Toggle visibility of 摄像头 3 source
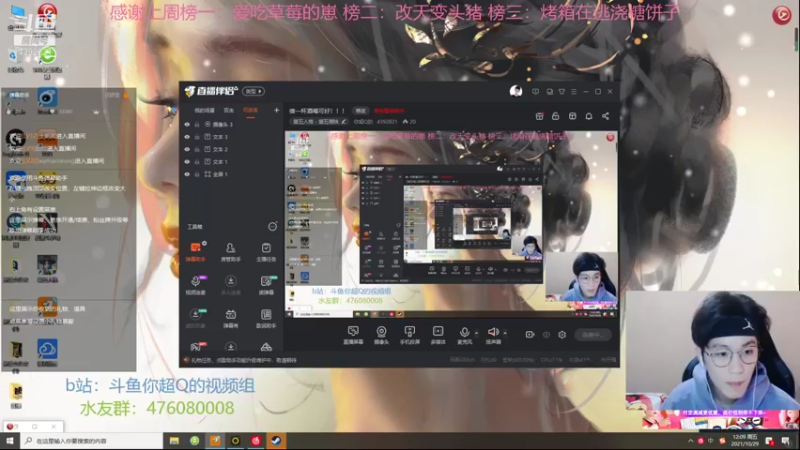 tap(187, 124)
